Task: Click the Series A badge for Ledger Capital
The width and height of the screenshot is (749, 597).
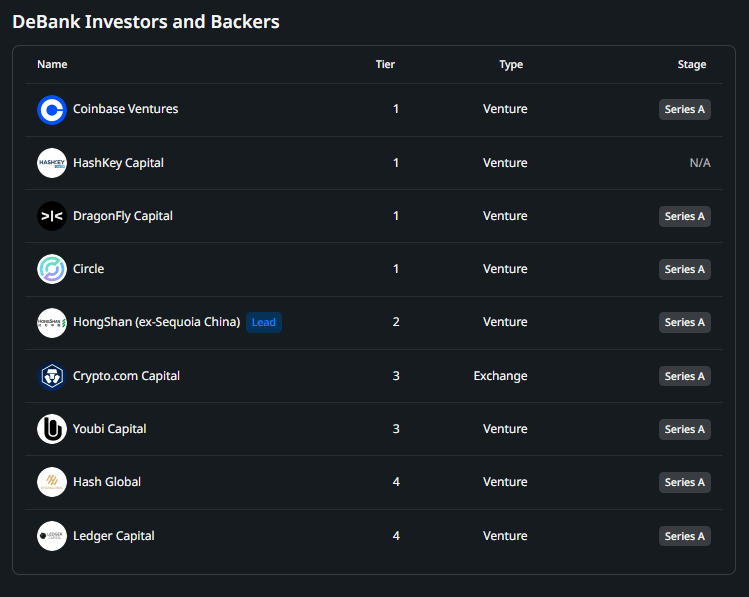Action: pos(685,536)
